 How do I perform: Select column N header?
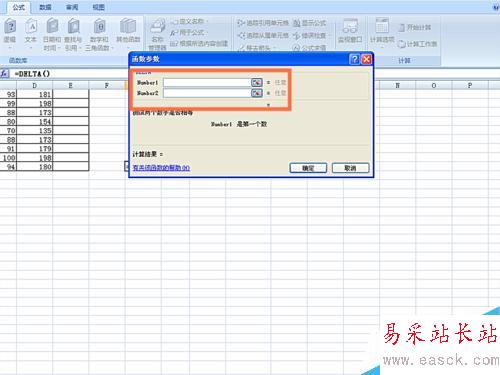pos(397,86)
